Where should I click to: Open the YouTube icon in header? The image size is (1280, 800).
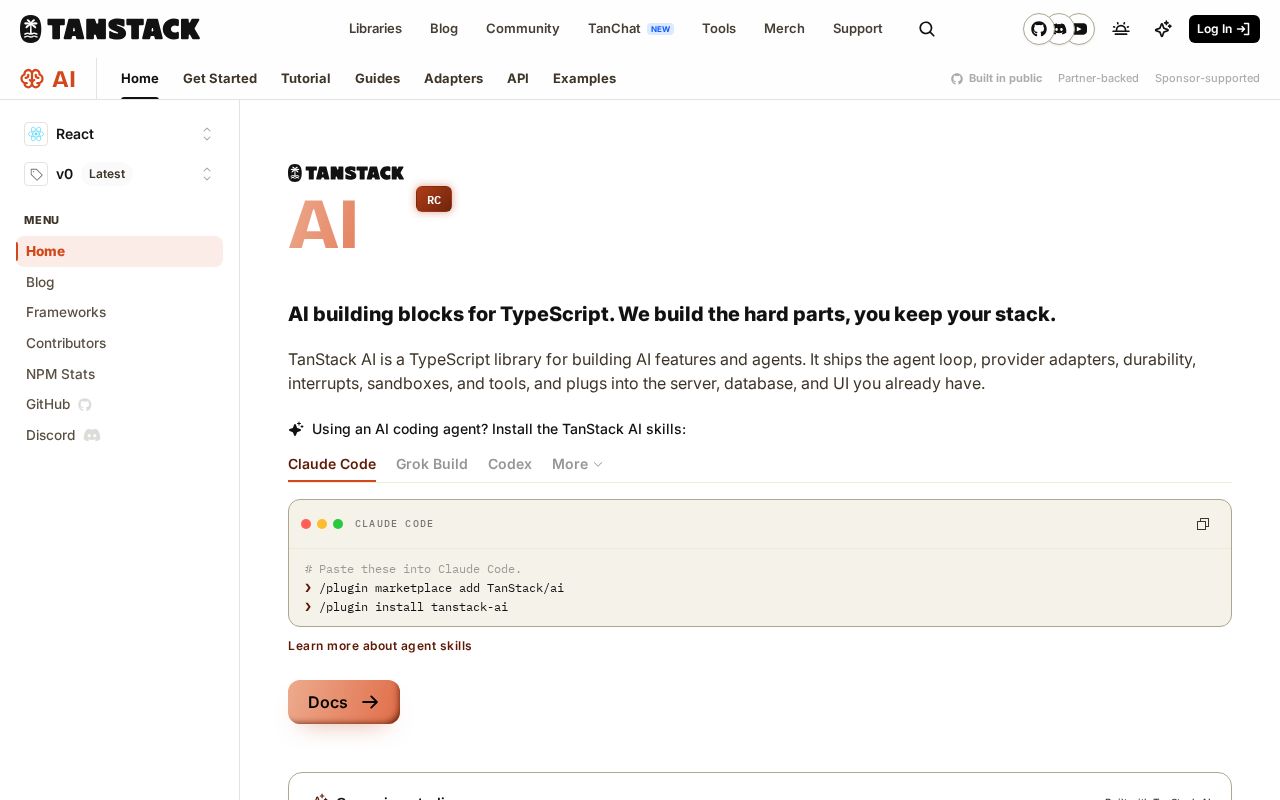click(x=1080, y=29)
